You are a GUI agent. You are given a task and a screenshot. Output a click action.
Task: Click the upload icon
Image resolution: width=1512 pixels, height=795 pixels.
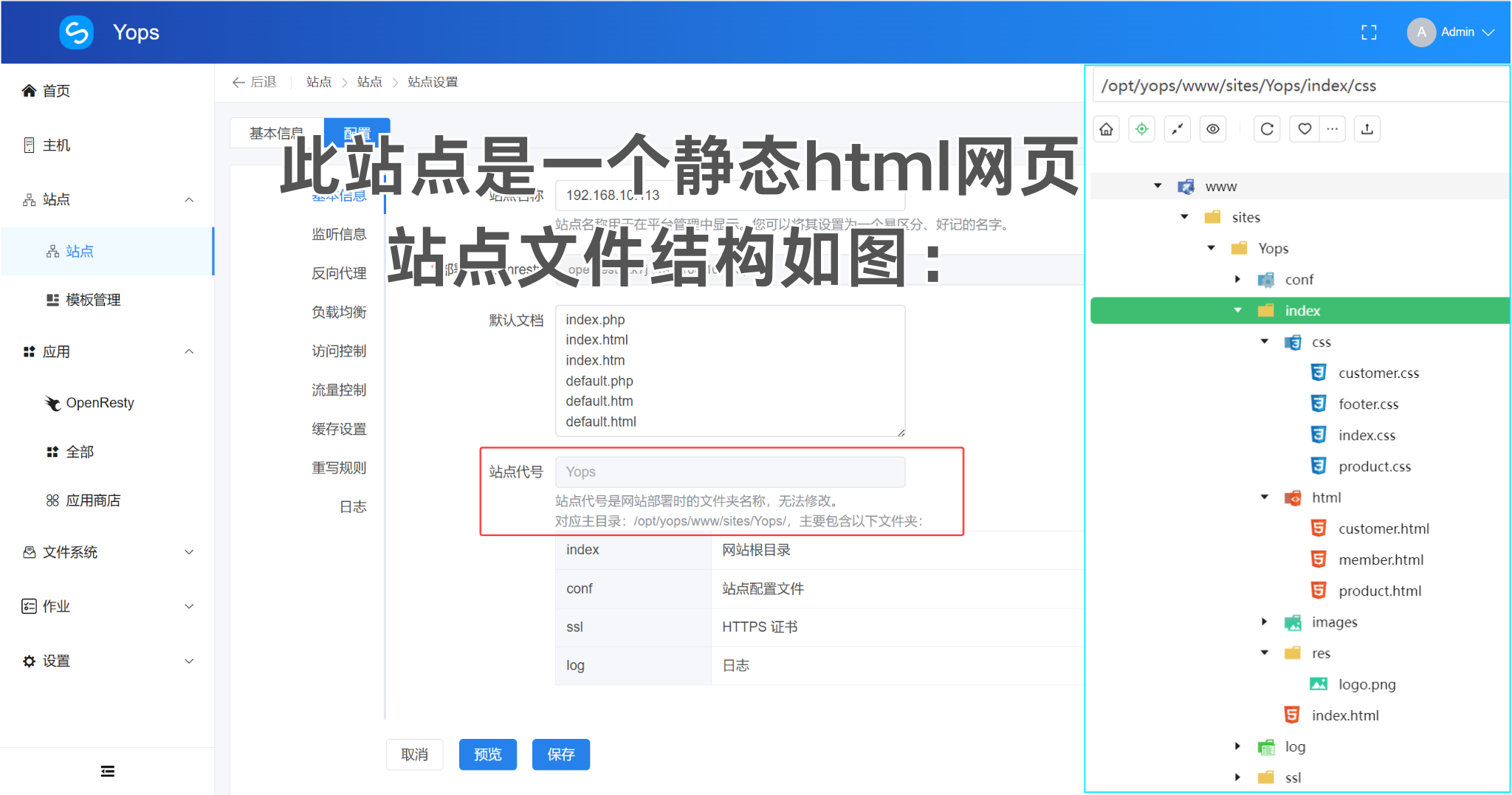(x=1367, y=129)
